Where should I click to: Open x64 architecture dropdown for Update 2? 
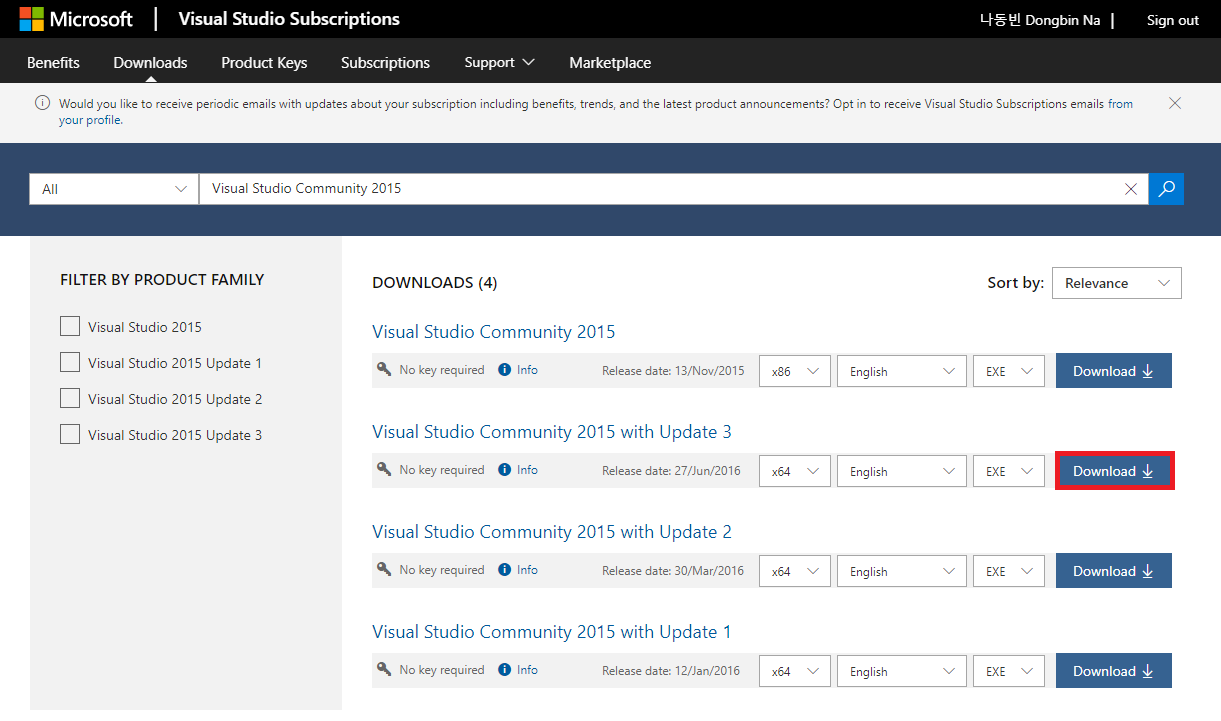coord(795,571)
